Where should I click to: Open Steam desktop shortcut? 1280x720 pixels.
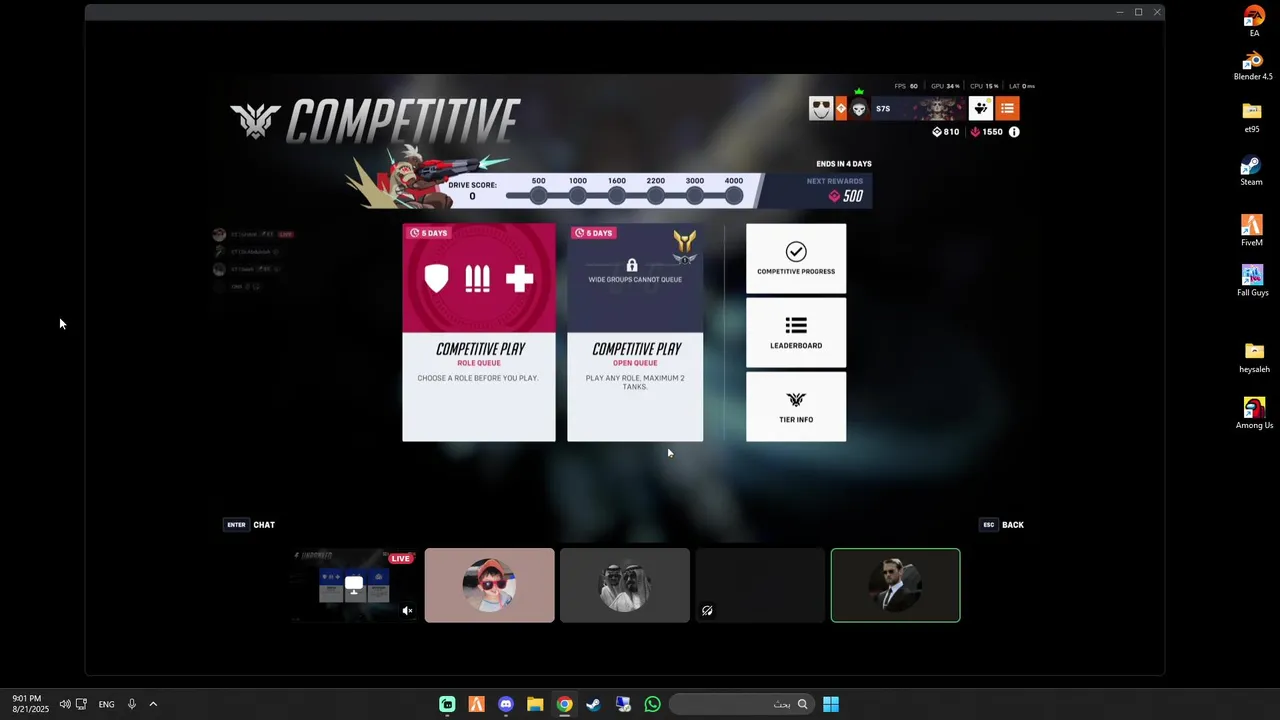pyautogui.click(x=1252, y=171)
